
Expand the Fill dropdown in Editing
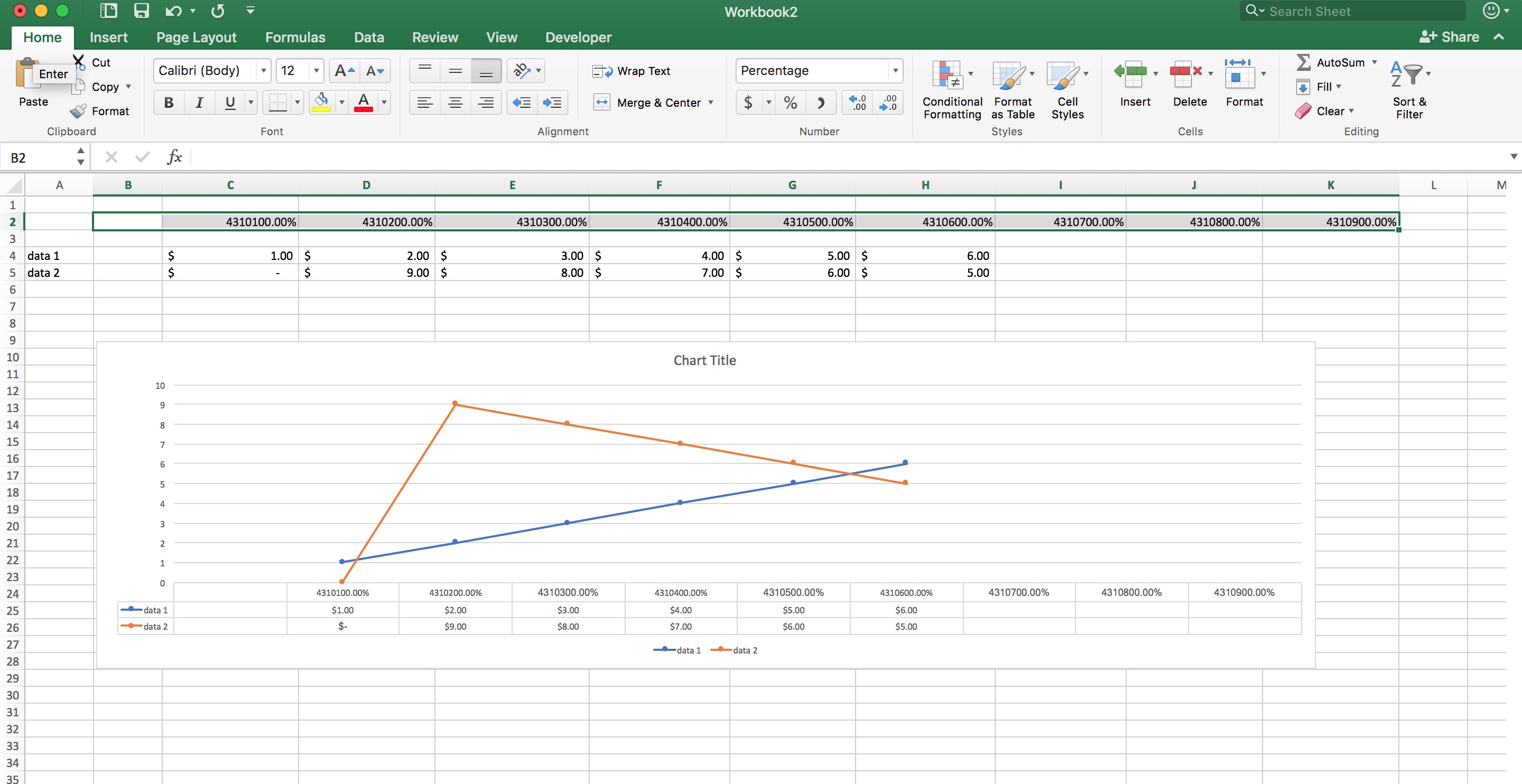(x=1338, y=86)
